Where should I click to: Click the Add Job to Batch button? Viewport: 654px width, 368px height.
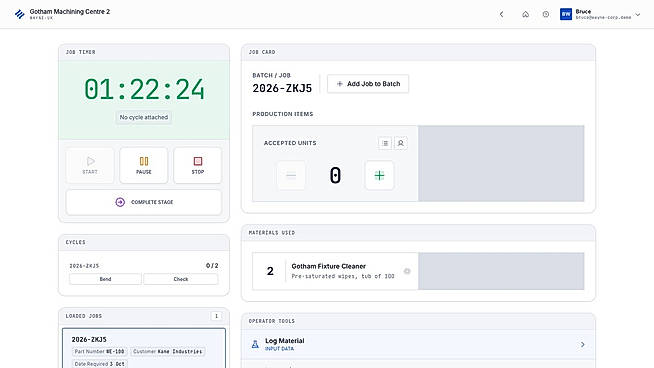tap(368, 84)
